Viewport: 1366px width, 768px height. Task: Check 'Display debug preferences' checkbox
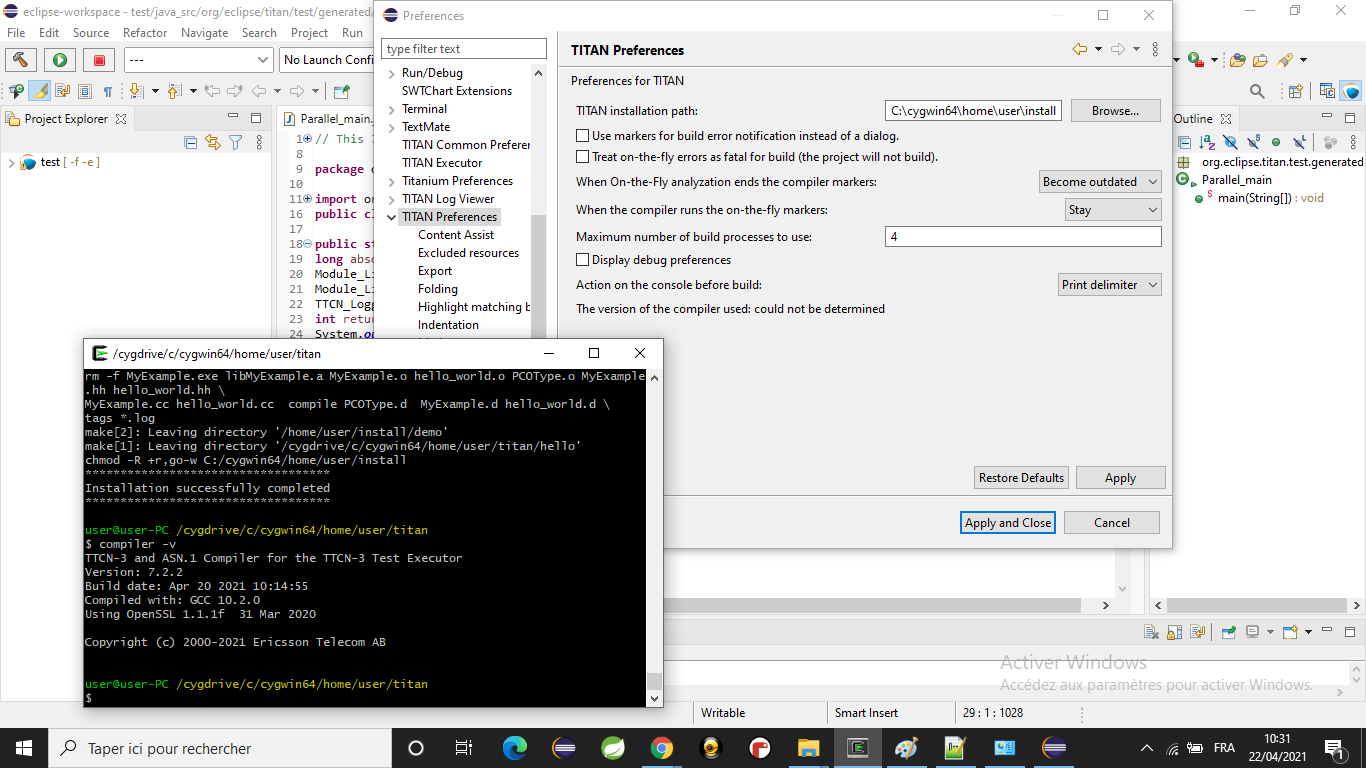pyautogui.click(x=582, y=260)
